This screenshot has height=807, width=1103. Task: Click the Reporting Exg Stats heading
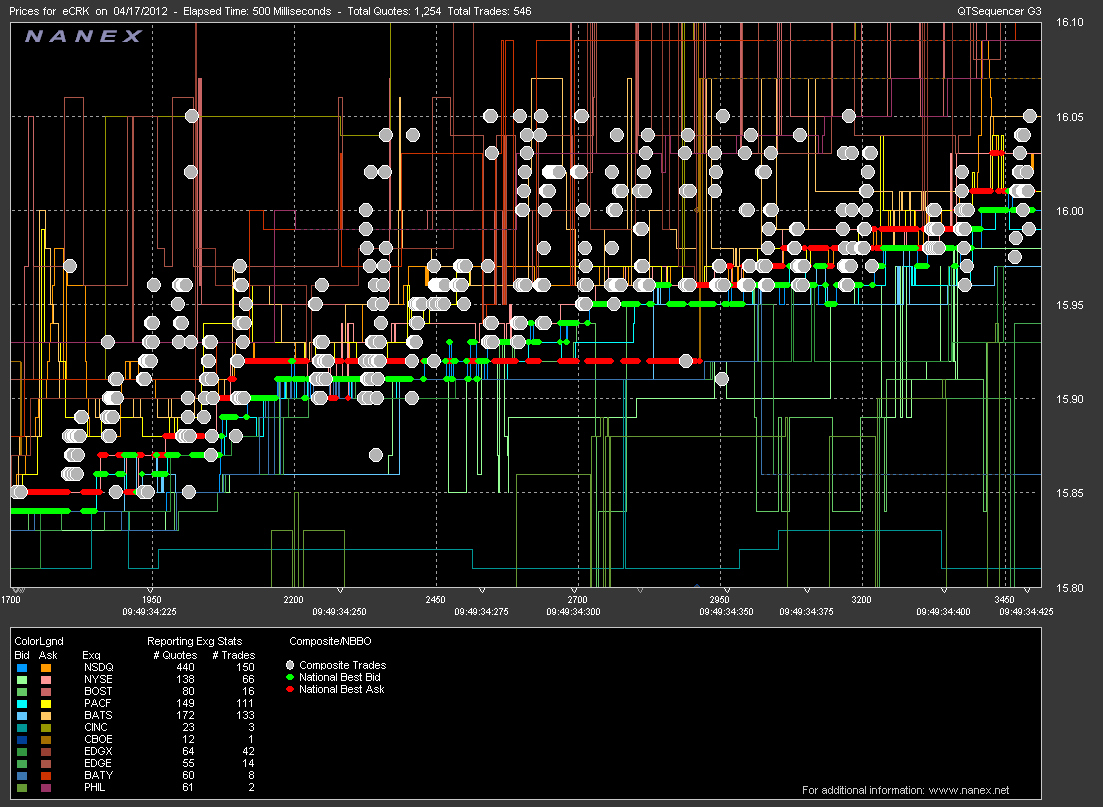click(194, 641)
